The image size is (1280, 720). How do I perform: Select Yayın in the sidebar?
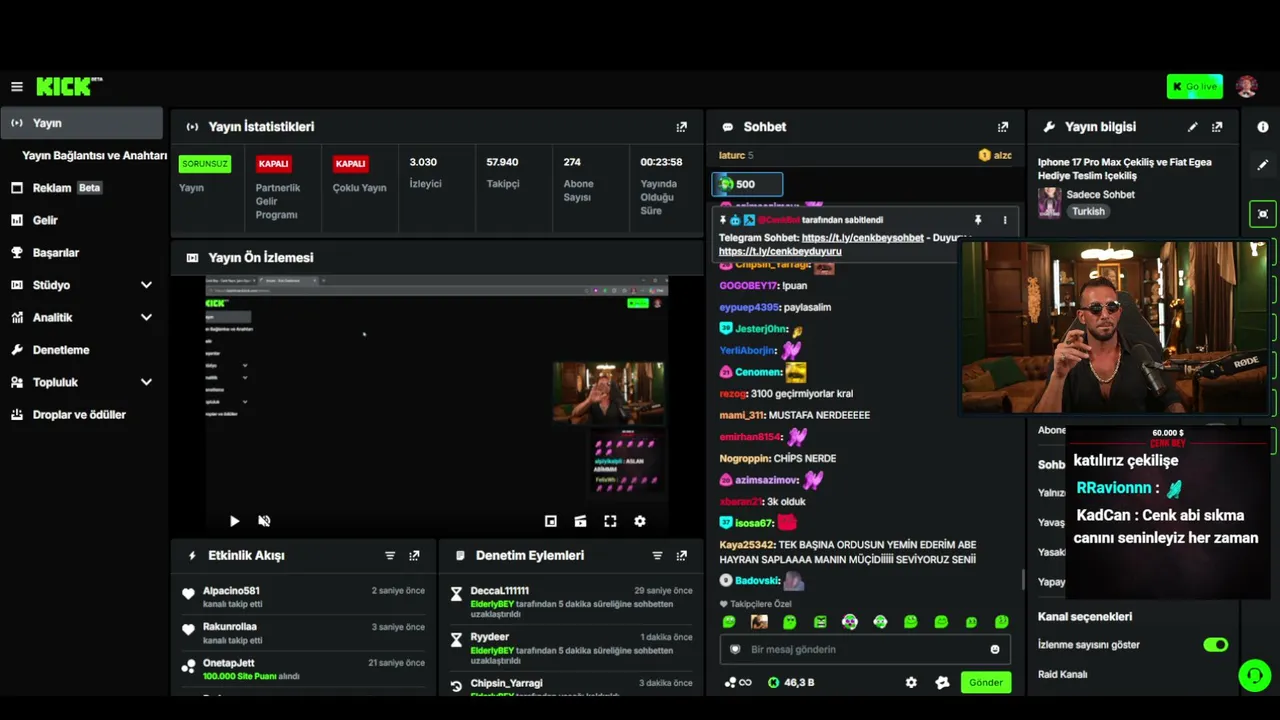coord(82,123)
